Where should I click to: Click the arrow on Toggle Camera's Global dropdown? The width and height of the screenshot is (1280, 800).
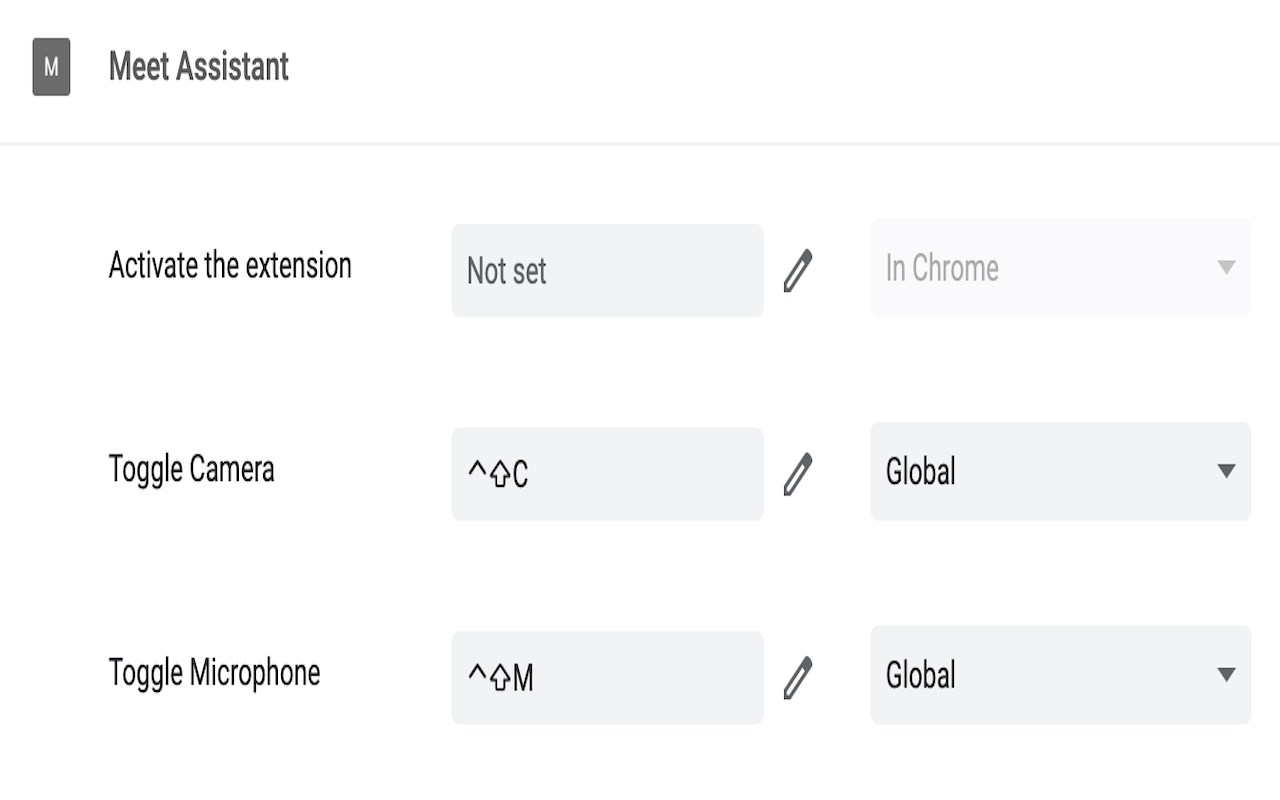coord(1226,471)
